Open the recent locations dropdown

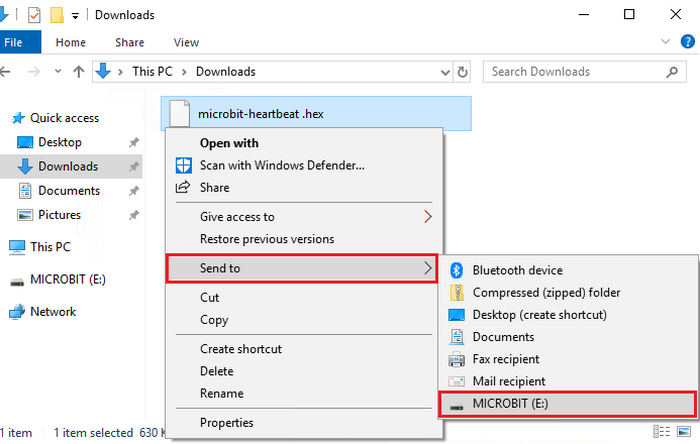pyautogui.click(x=58, y=71)
